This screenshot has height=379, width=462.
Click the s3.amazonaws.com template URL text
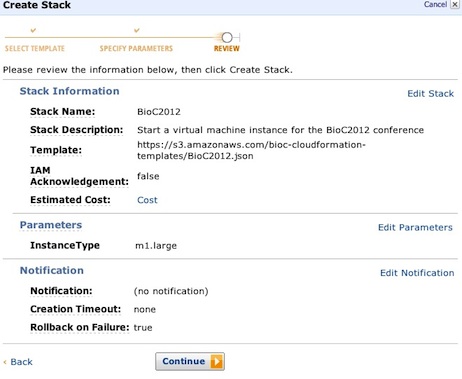click(251, 150)
